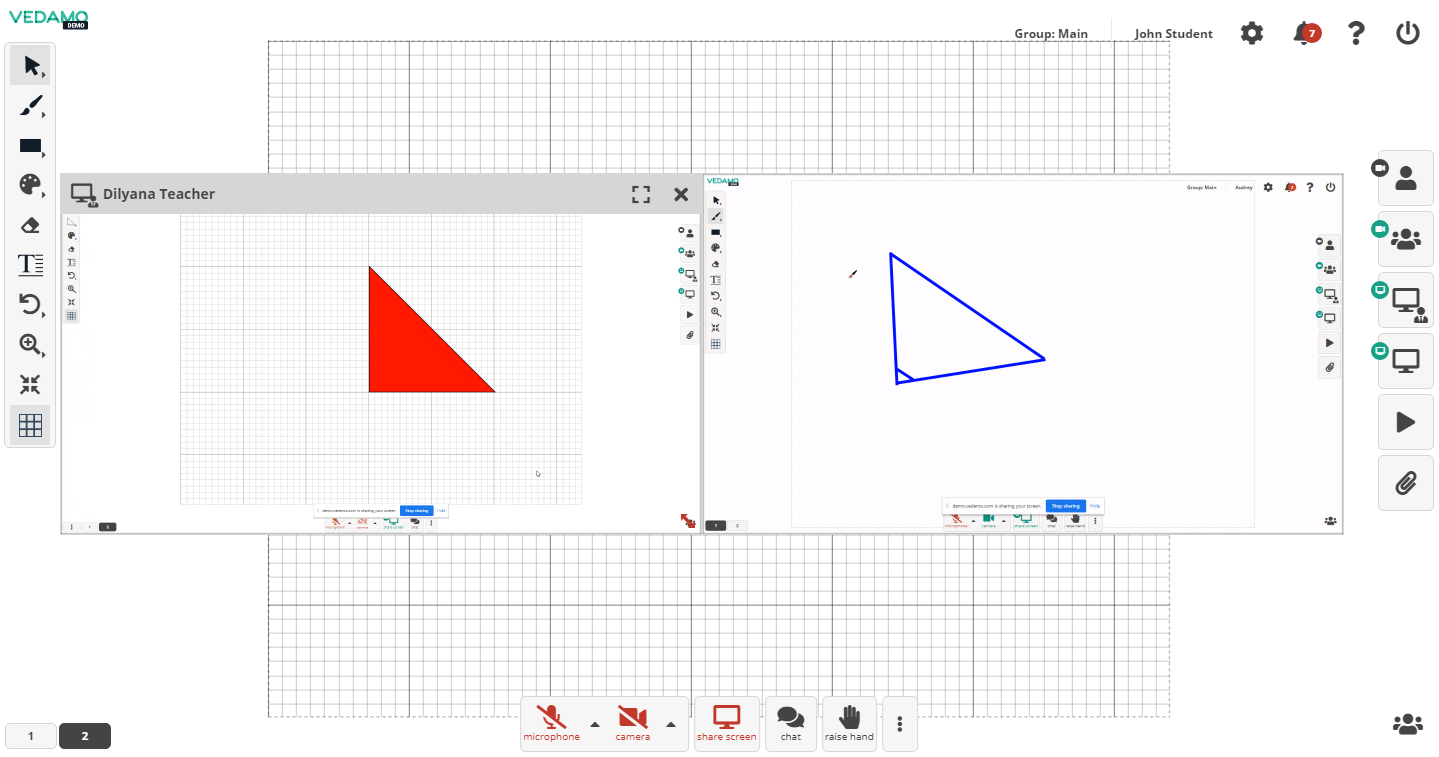Select whiteboard page 2 tab
This screenshot has width=1439, height=757.
click(x=84, y=735)
